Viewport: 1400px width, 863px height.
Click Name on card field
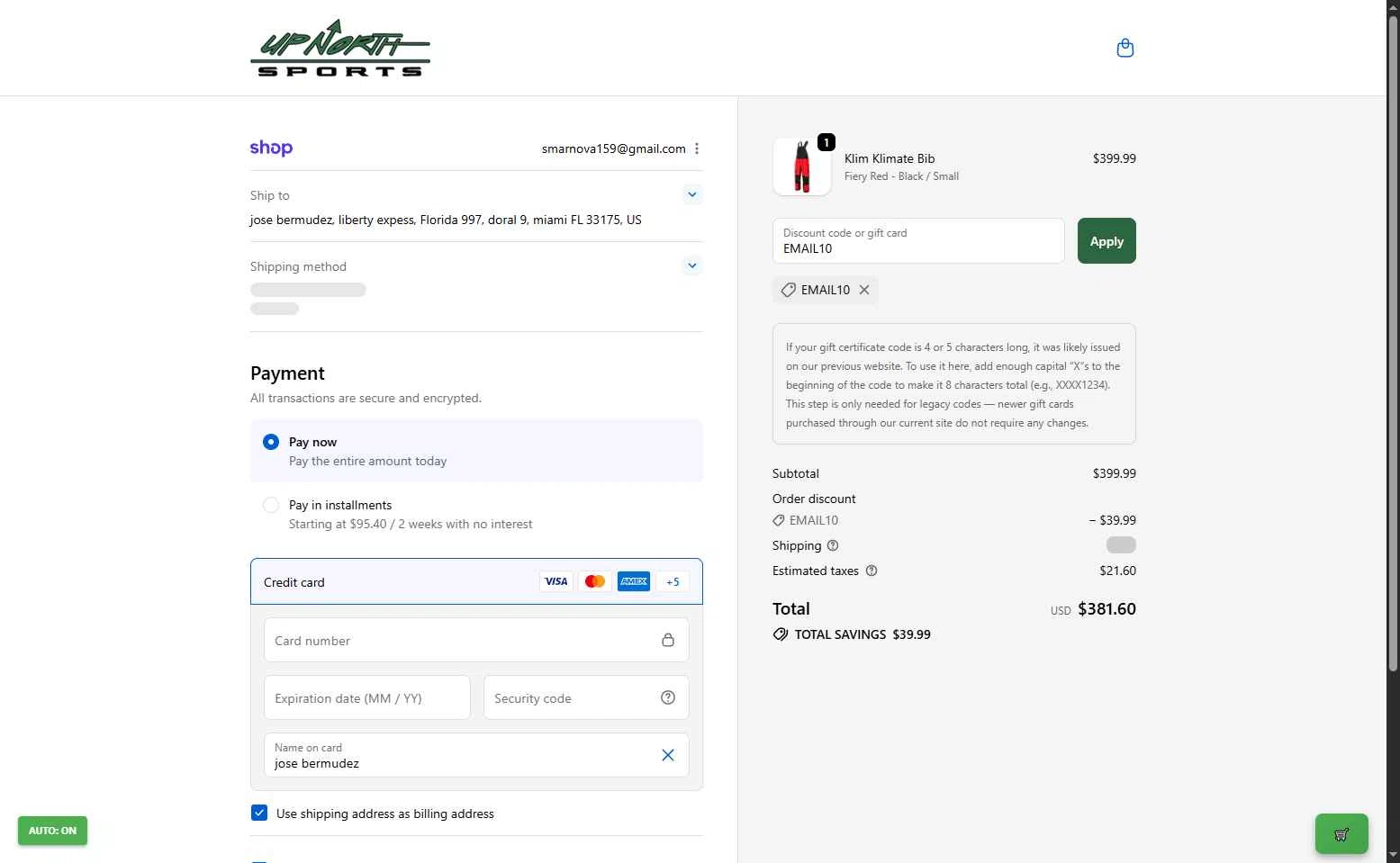tap(476, 755)
